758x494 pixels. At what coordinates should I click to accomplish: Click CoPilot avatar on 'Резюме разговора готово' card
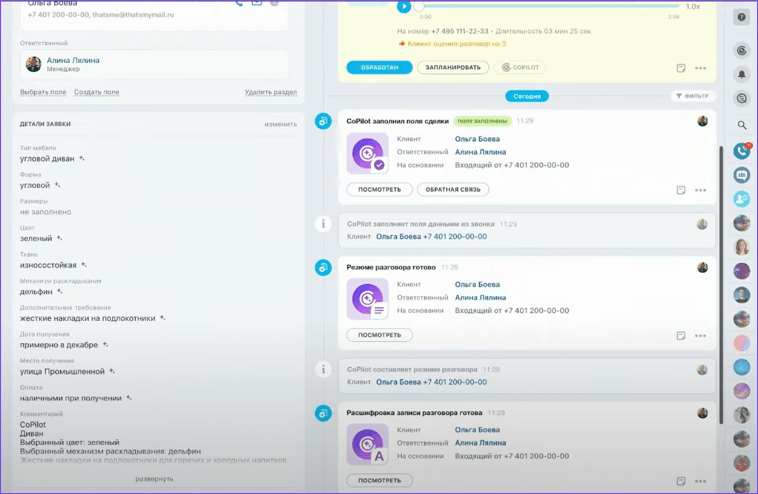coord(367,299)
